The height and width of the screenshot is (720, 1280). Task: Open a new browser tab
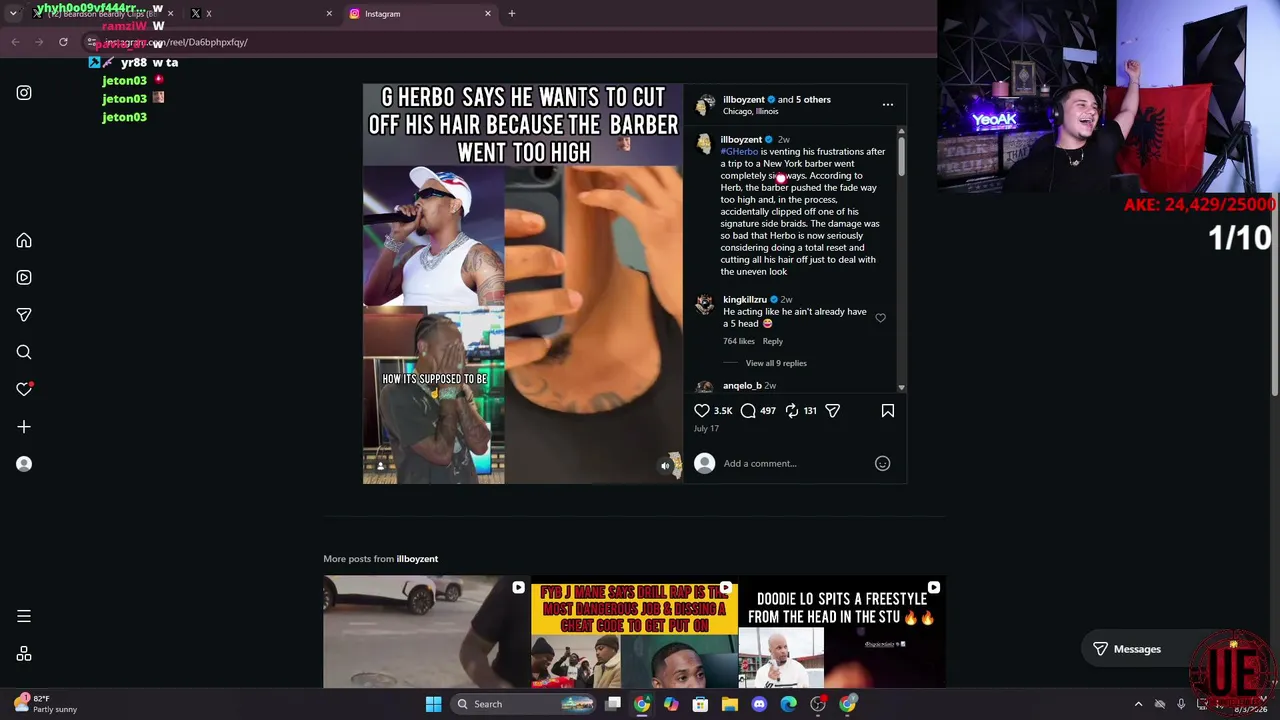(x=512, y=14)
